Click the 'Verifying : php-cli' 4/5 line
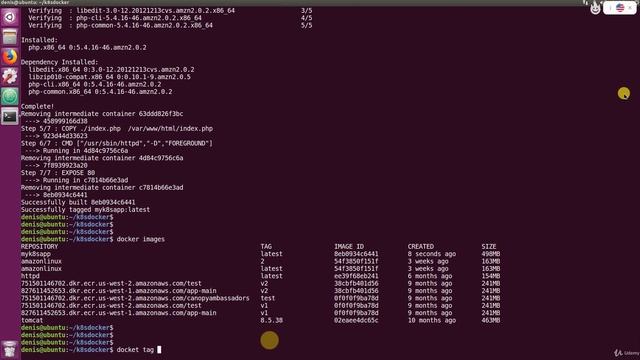 170,18
